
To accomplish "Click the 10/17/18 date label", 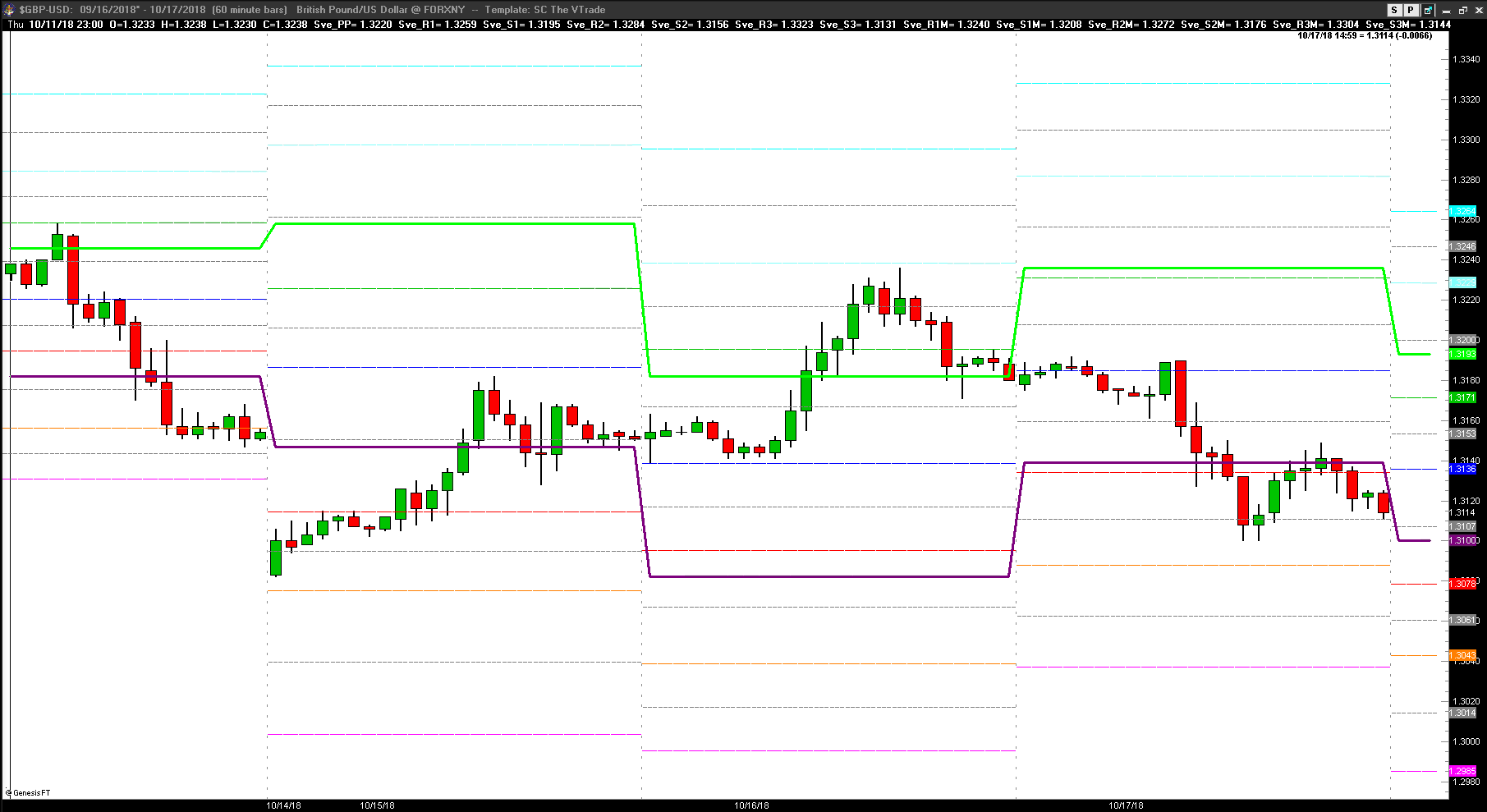I will click(x=1127, y=805).
